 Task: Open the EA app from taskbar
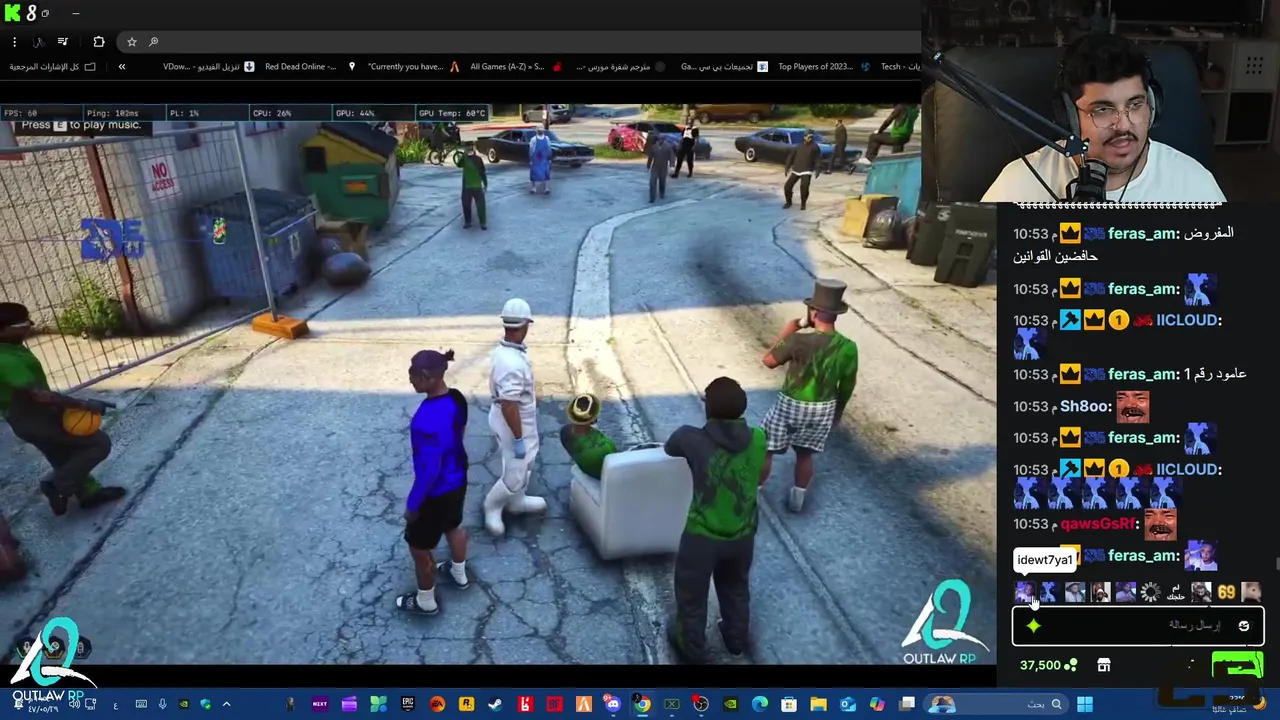click(437, 704)
